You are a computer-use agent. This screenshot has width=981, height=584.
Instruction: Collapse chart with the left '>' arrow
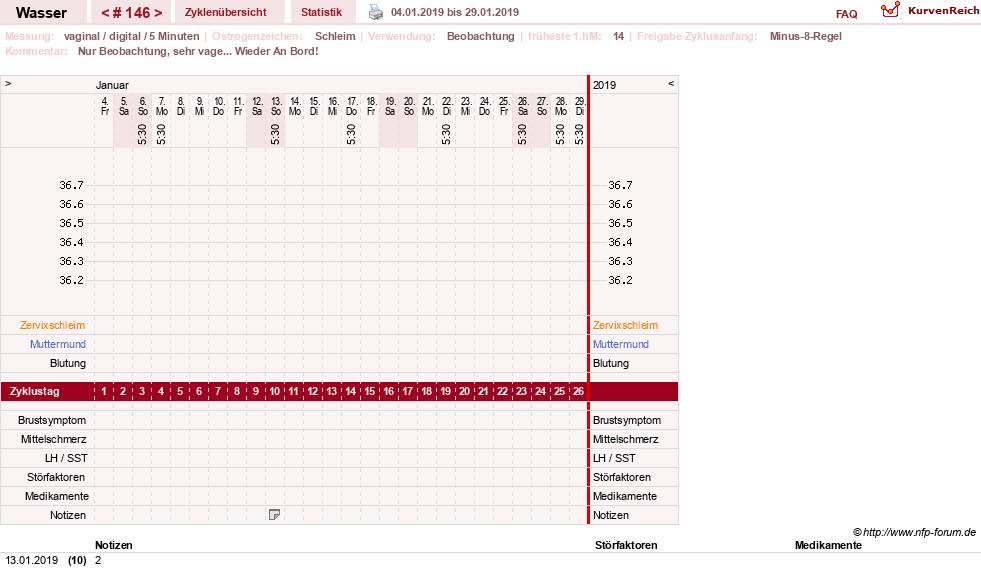tap(8, 83)
